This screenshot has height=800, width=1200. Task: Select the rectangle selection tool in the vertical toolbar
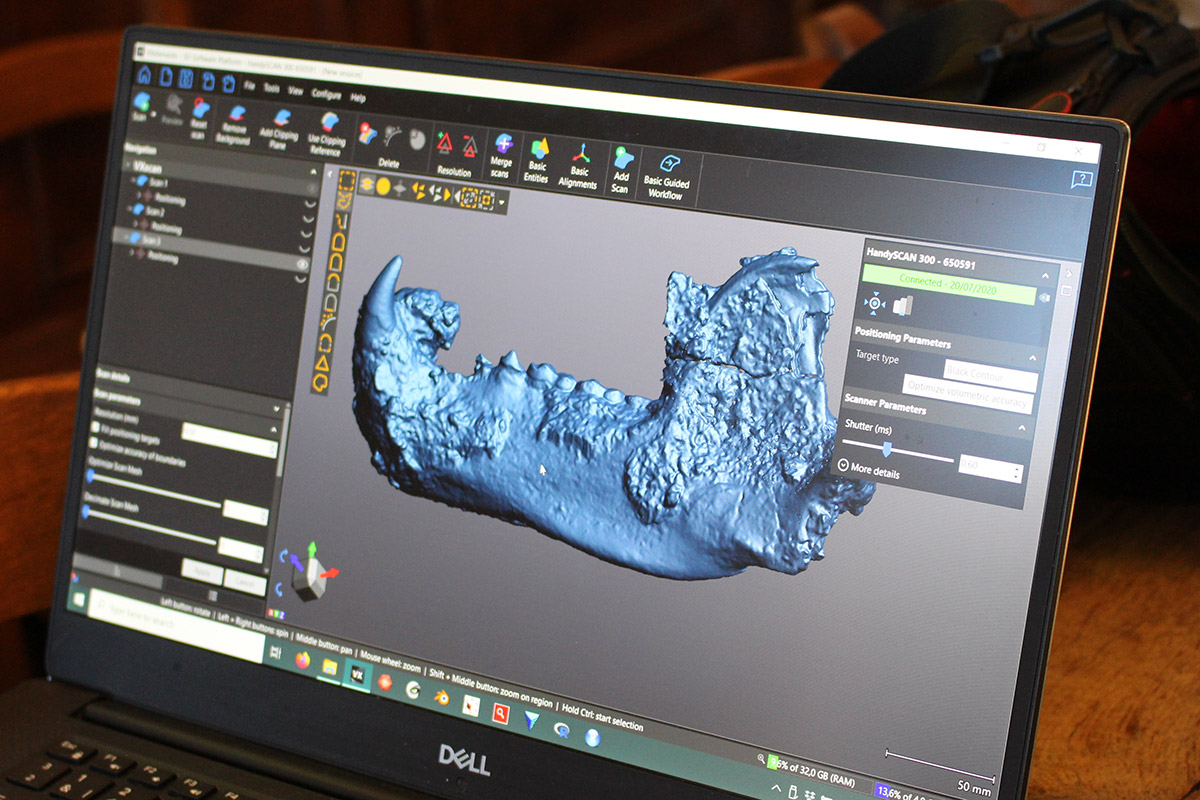coord(346,181)
